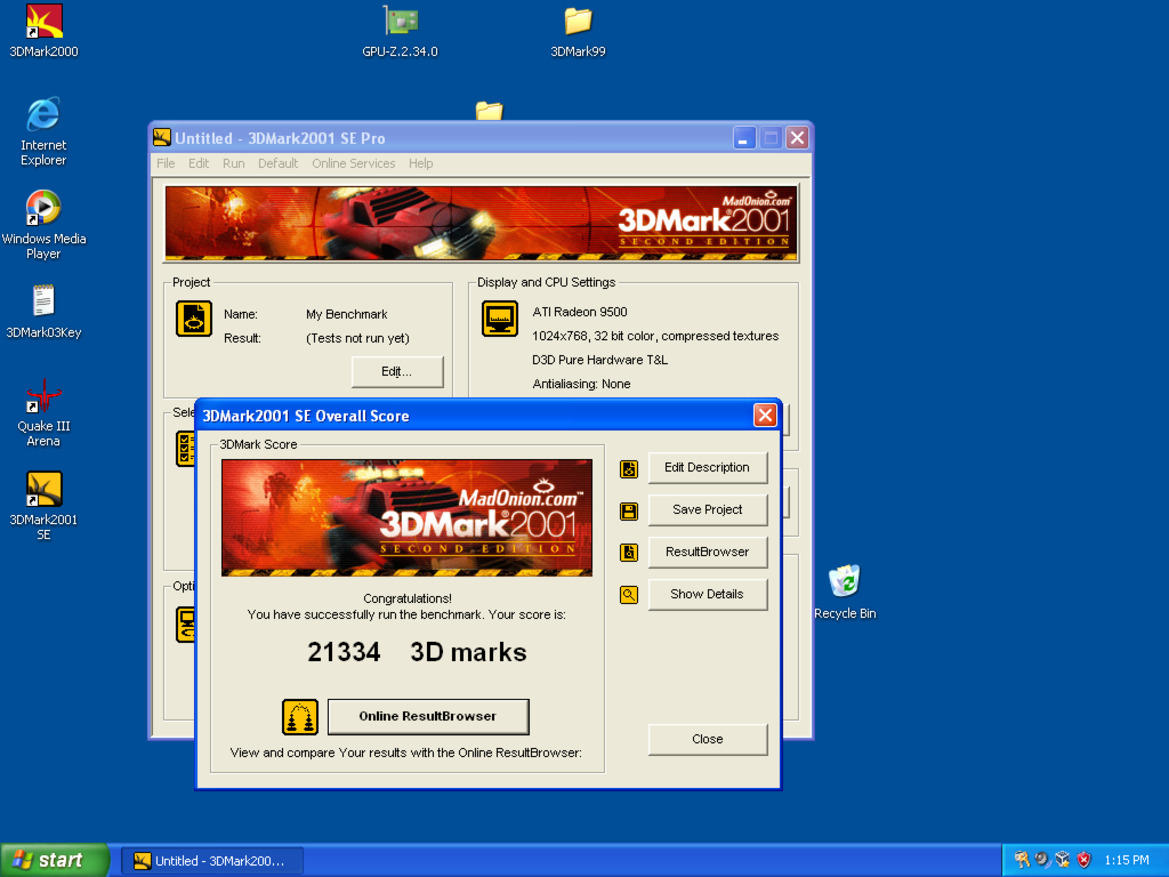Click the 3DMark2001 banner in score dialog

click(x=407, y=518)
